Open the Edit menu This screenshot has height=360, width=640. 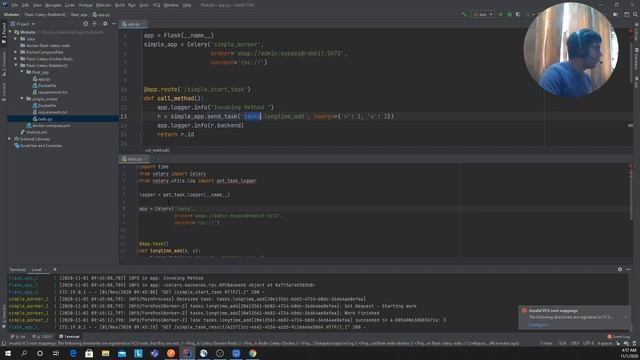click(25, 5)
